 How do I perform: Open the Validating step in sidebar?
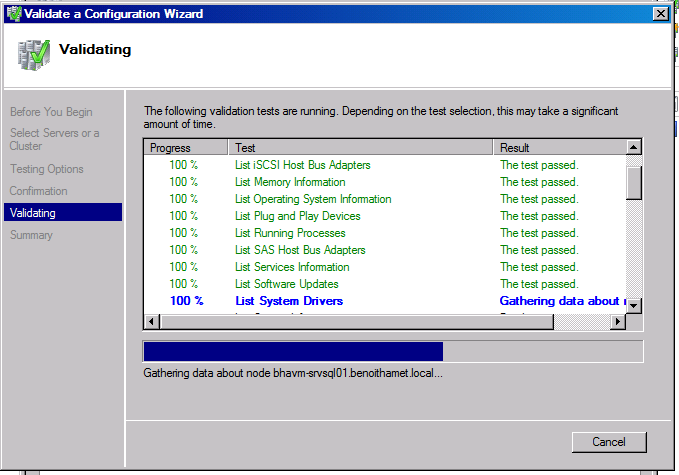tap(33, 213)
